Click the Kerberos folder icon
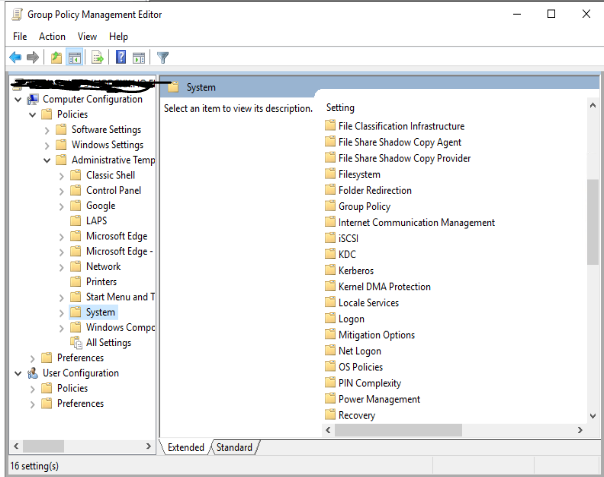Screen dimensions: 604x477 click(330, 270)
